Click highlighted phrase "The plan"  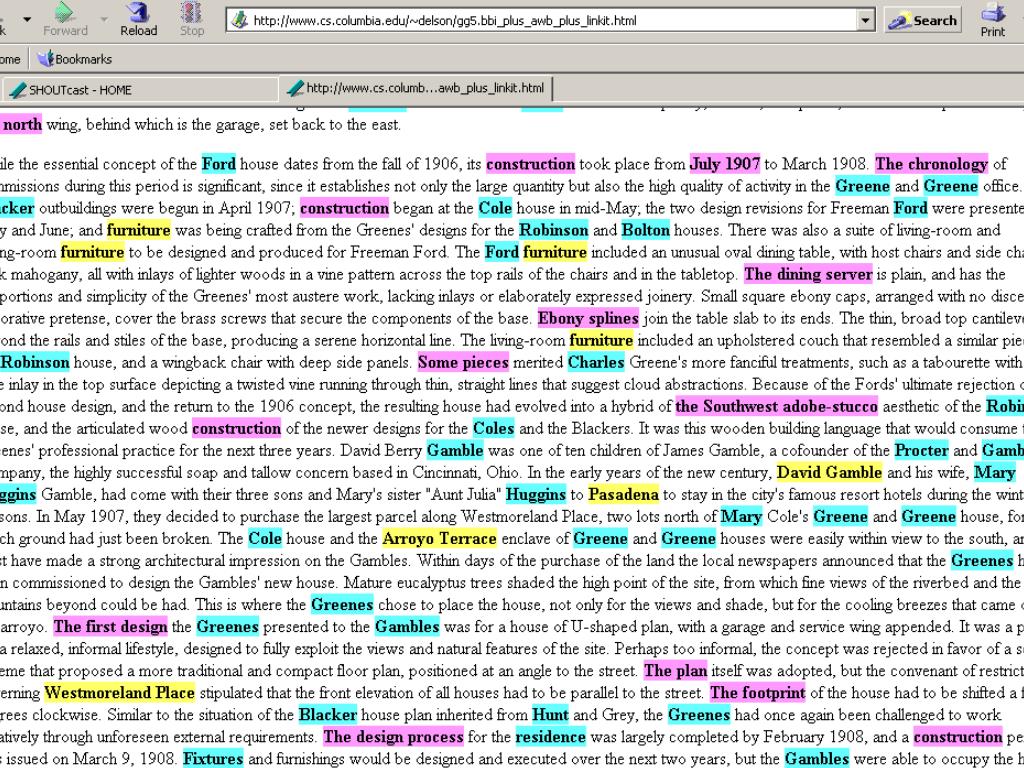tap(675, 671)
